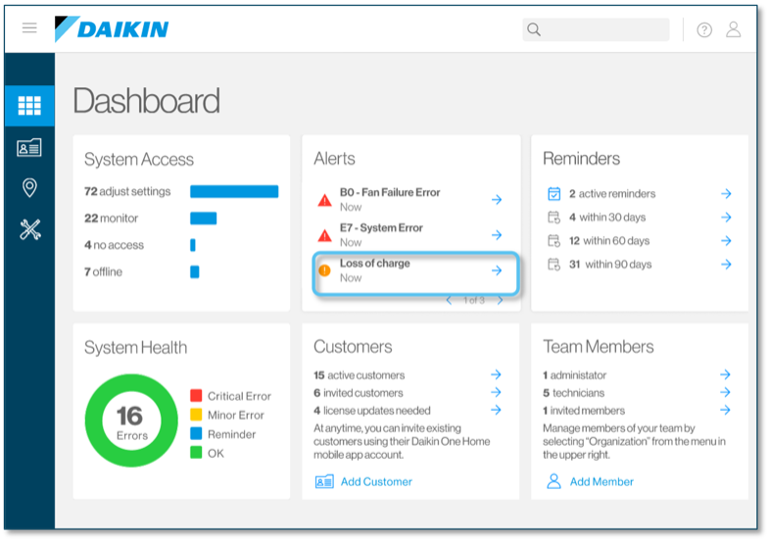Select the B0 - Fan Failure Error text
This screenshot has height=546, width=770.
(x=390, y=192)
